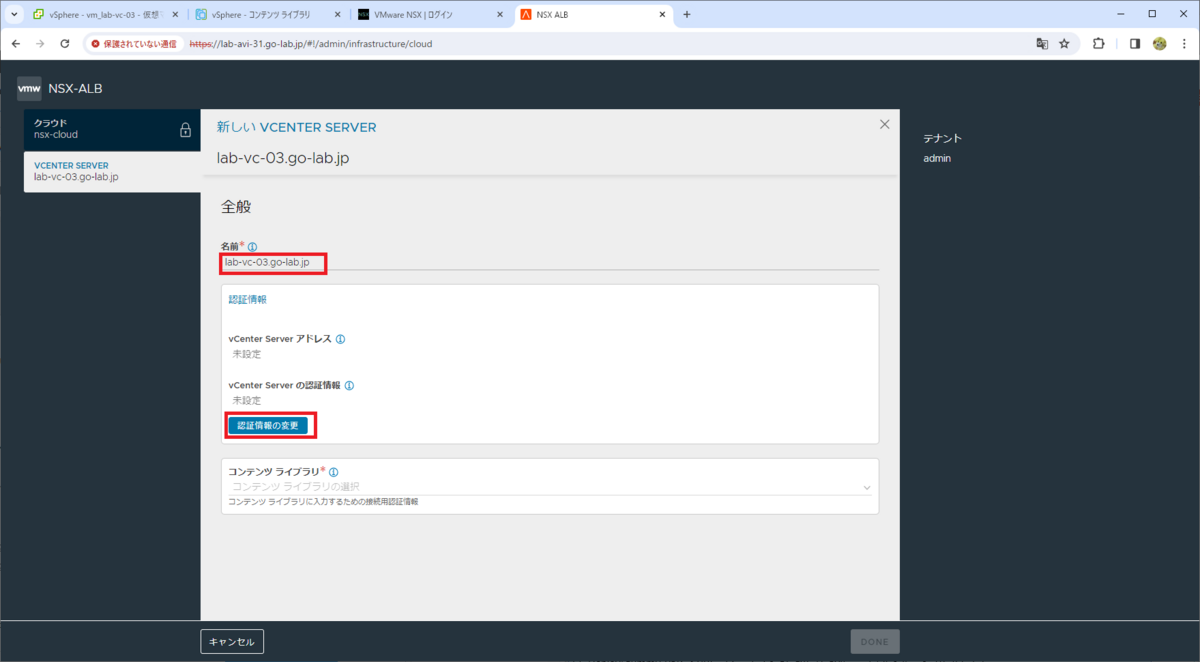Close the VMware NSX login tab
The height and width of the screenshot is (662, 1200).
point(499,15)
